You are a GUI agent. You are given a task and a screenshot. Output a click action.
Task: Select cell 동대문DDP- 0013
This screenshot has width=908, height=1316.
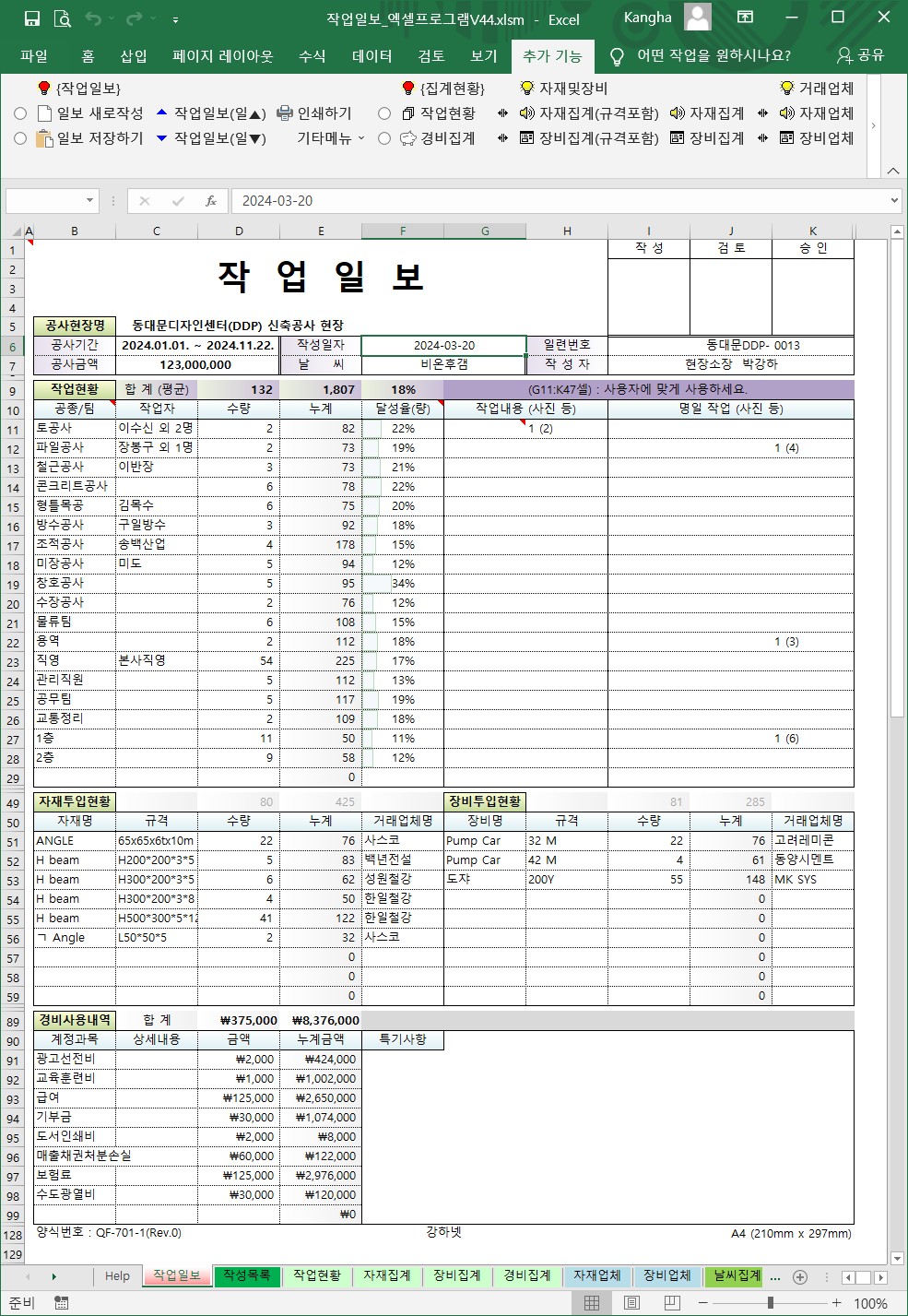pos(730,345)
